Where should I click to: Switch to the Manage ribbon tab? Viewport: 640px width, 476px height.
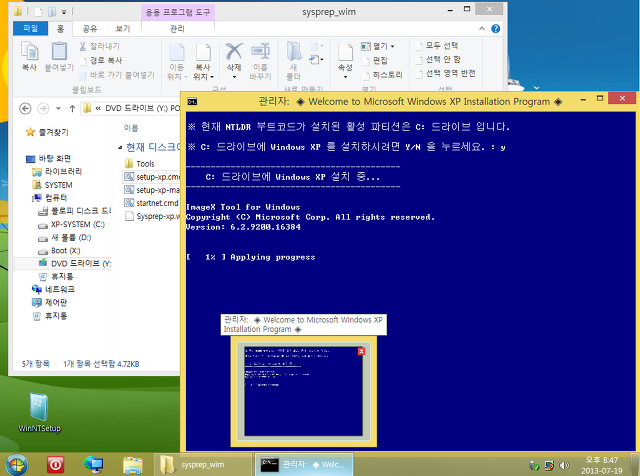point(177,28)
